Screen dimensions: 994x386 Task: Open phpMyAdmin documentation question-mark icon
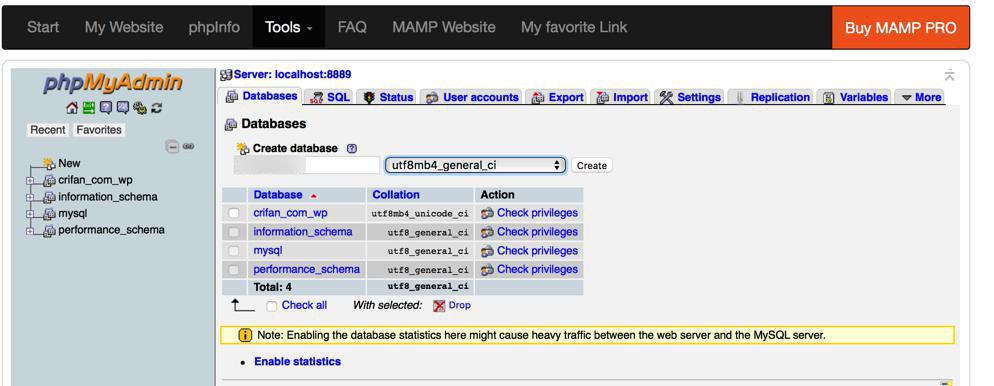106,108
